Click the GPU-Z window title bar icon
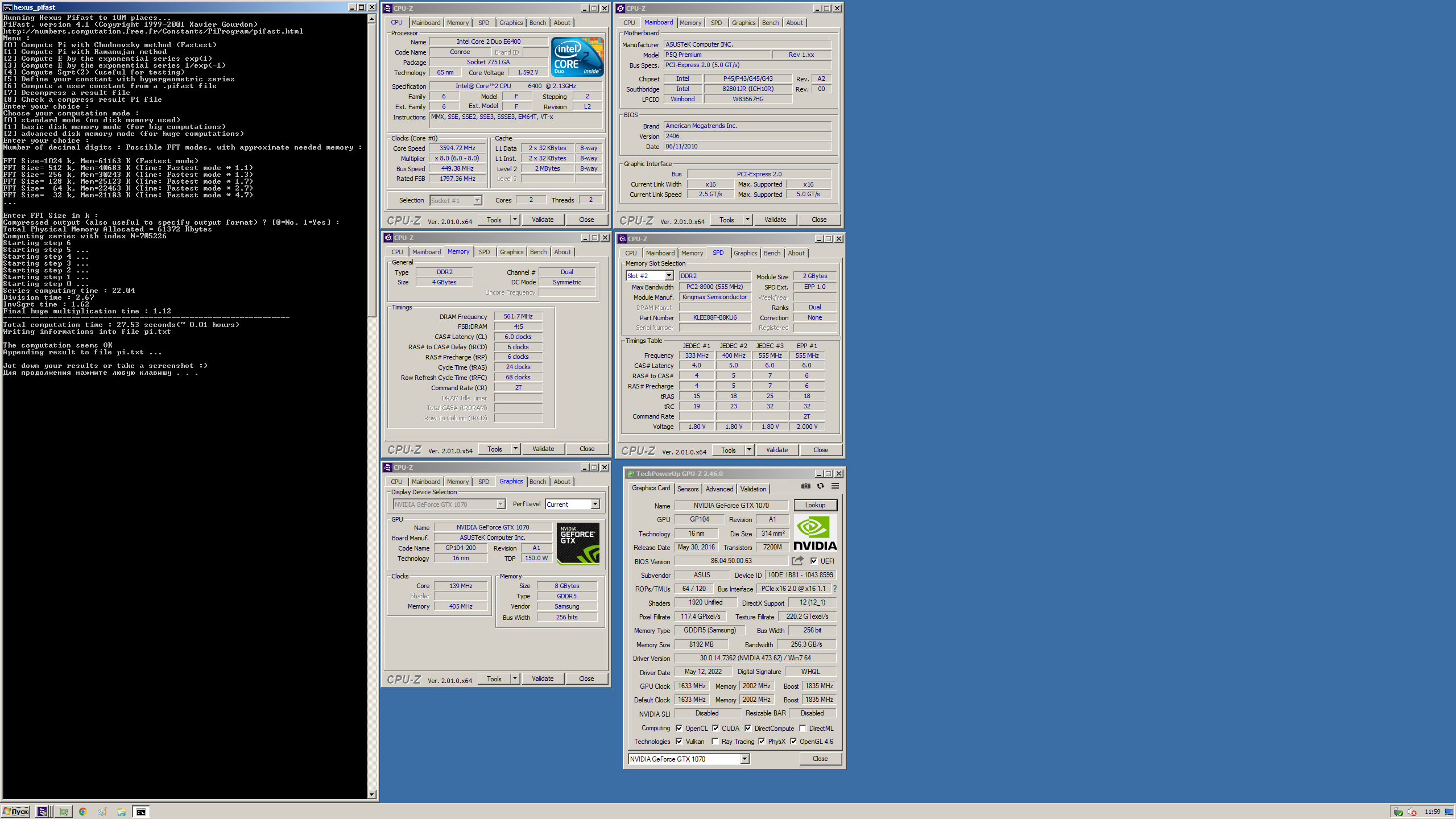 pos(630,474)
